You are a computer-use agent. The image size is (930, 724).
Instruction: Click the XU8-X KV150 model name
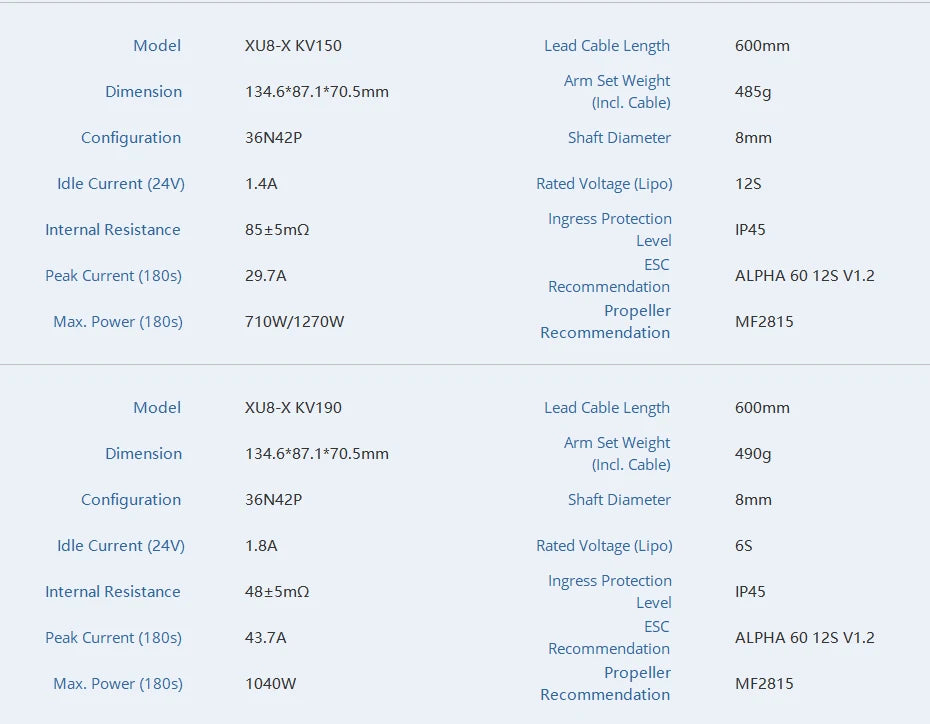click(293, 46)
